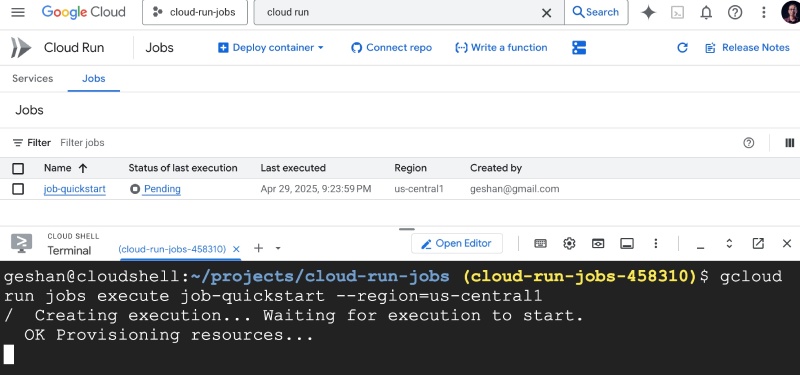
Task: Click the Google Cloud logo
Action: coord(84,12)
